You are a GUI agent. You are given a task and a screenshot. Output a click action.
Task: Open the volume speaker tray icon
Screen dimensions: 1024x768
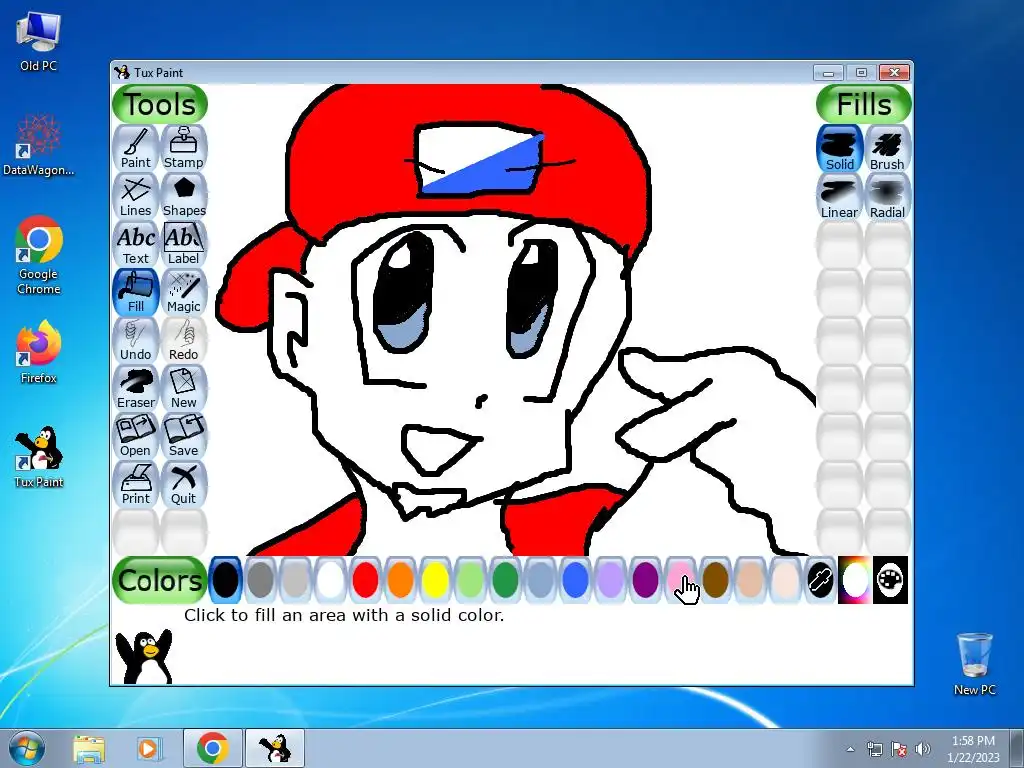click(923, 749)
